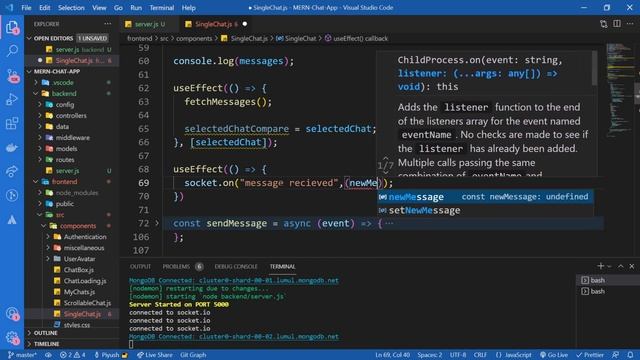
Task: Click Go Live in the status bar
Action: (553, 355)
